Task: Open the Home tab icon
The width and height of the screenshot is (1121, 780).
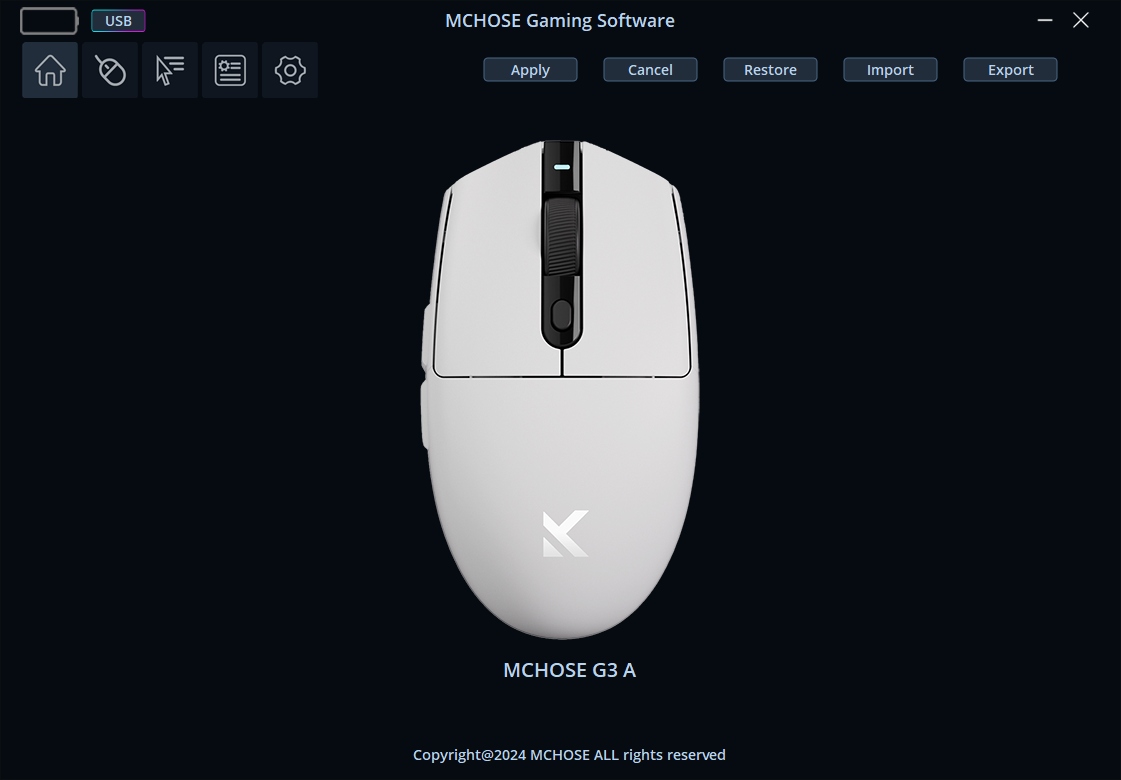Action: [50, 70]
